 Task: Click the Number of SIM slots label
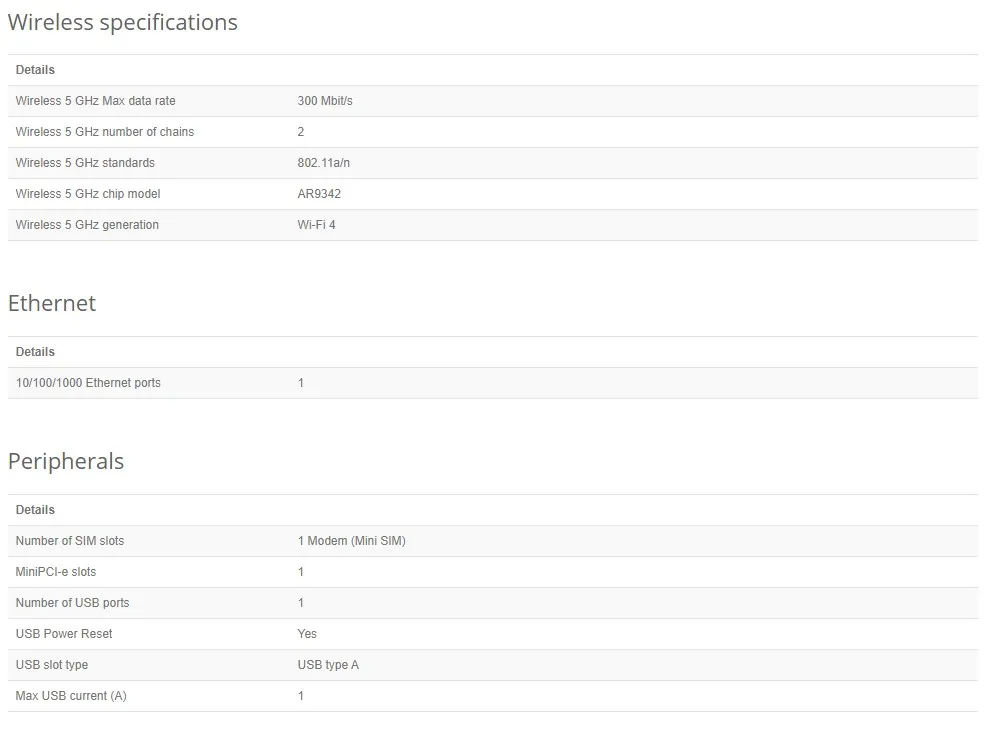click(x=70, y=541)
